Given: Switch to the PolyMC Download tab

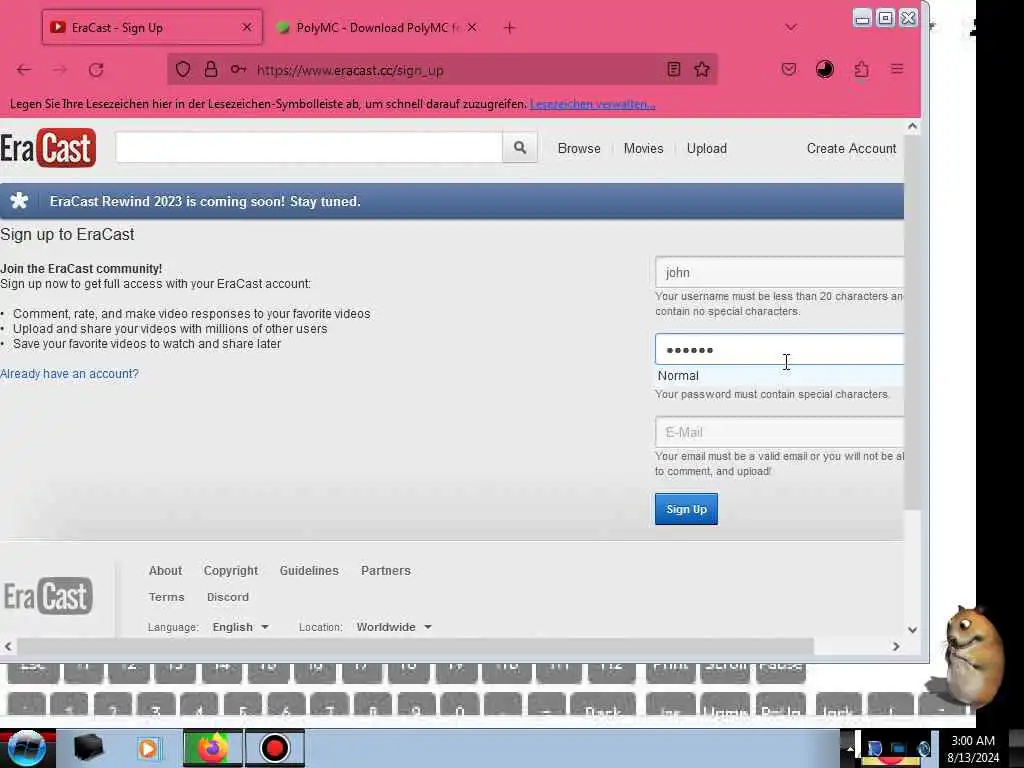Looking at the screenshot, I should coord(377,27).
